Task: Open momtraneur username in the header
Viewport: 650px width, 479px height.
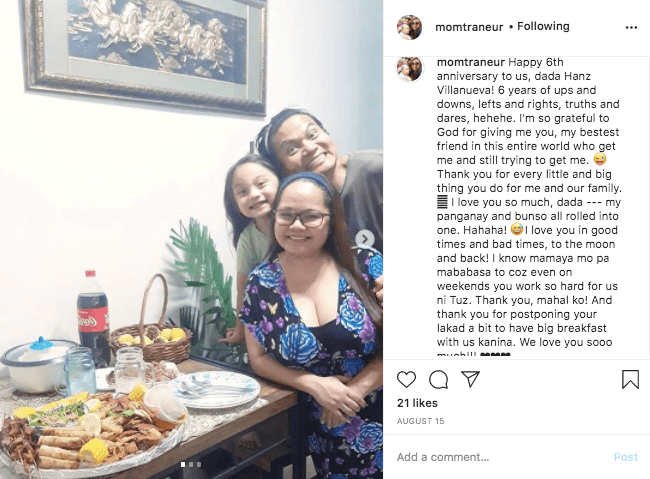Action: pyautogui.click(x=469, y=27)
